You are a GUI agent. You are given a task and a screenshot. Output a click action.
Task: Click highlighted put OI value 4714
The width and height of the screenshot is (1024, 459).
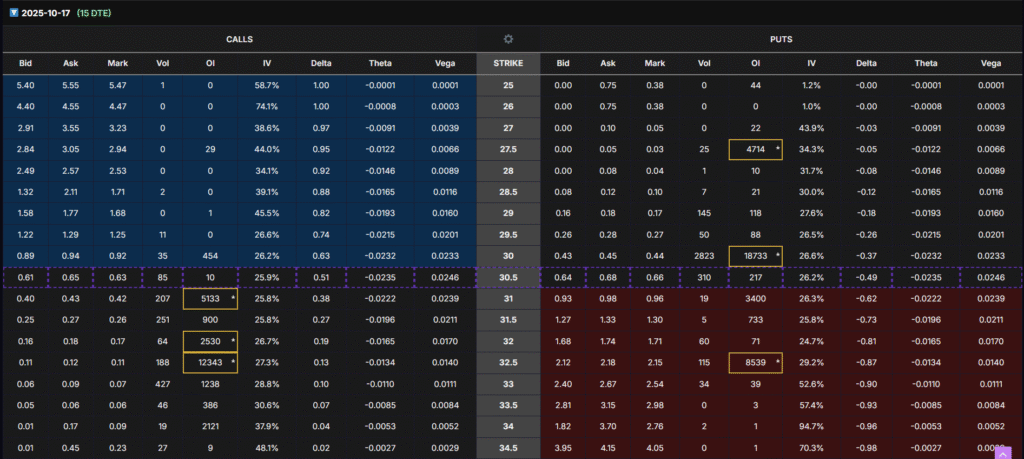(754, 149)
